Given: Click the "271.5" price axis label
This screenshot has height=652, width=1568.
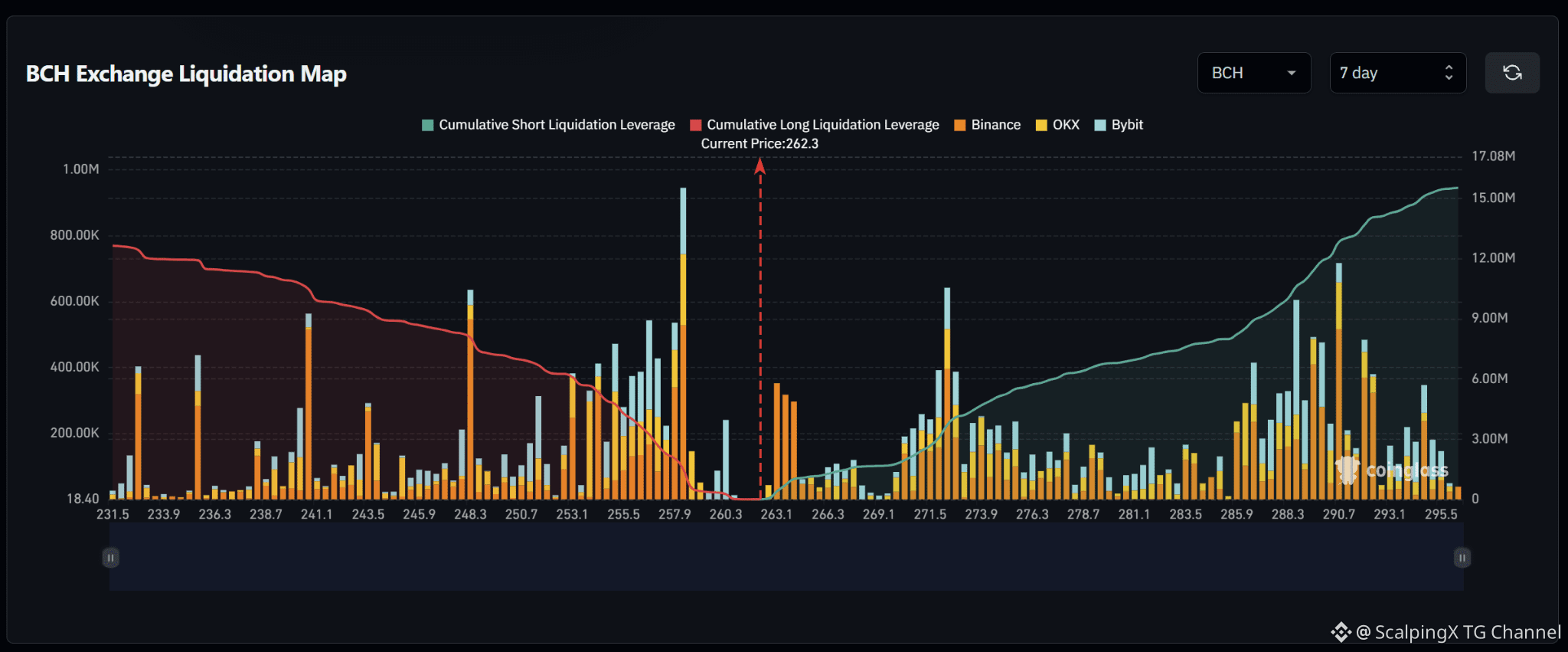Looking at the screenshot, I should (x=930, y=514).
